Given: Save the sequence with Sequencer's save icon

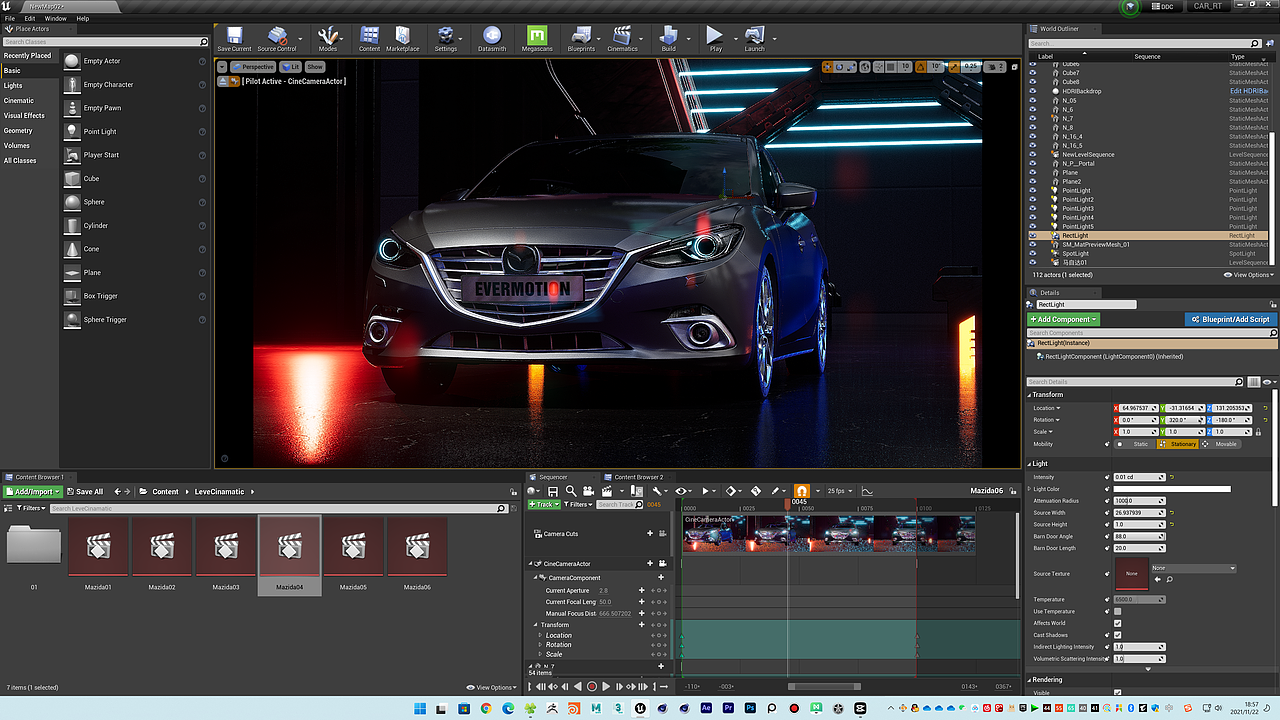Looking at the screenshot, I should click(x=552, y=491).
